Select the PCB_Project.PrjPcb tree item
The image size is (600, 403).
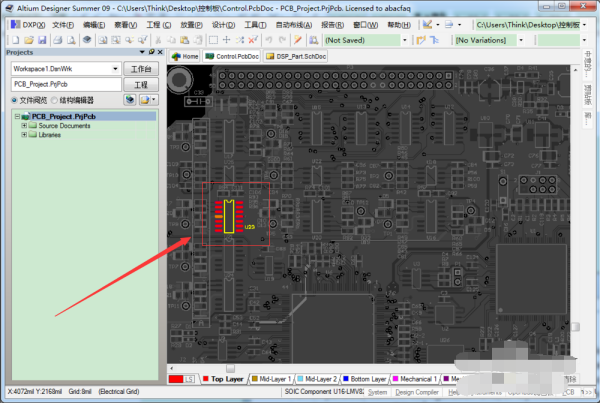[x=64, y=116]
